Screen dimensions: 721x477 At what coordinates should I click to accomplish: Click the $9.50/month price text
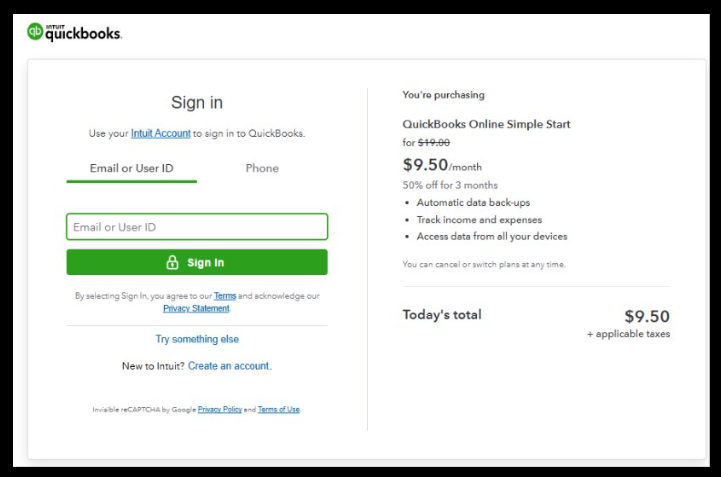point(442,166)
